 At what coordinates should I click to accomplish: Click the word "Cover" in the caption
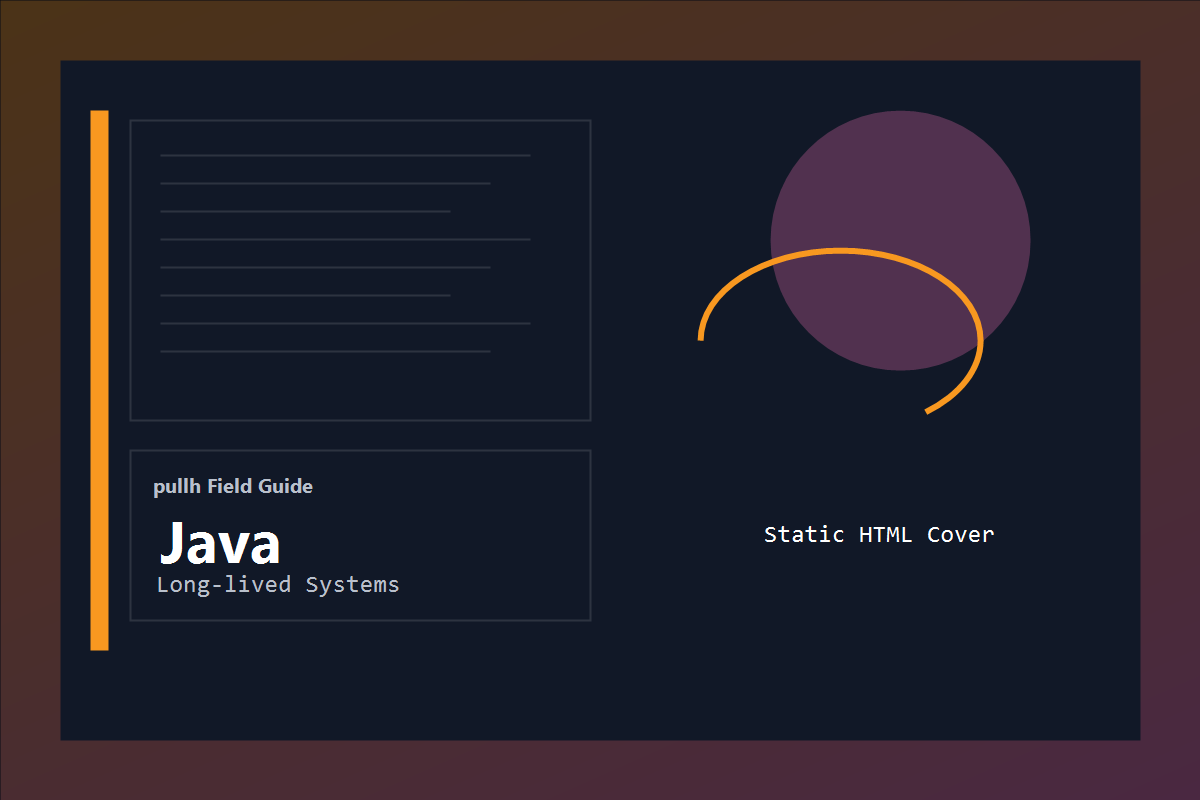pyautogui.click(x=960, y=535)
